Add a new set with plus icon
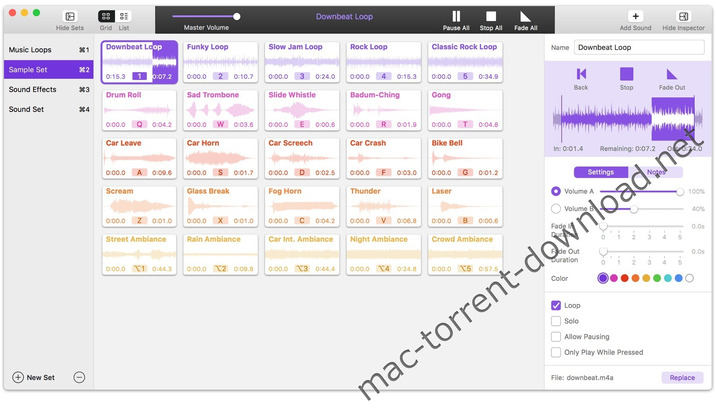The width and height of the screenshot is (716, 408). [18, 377]
